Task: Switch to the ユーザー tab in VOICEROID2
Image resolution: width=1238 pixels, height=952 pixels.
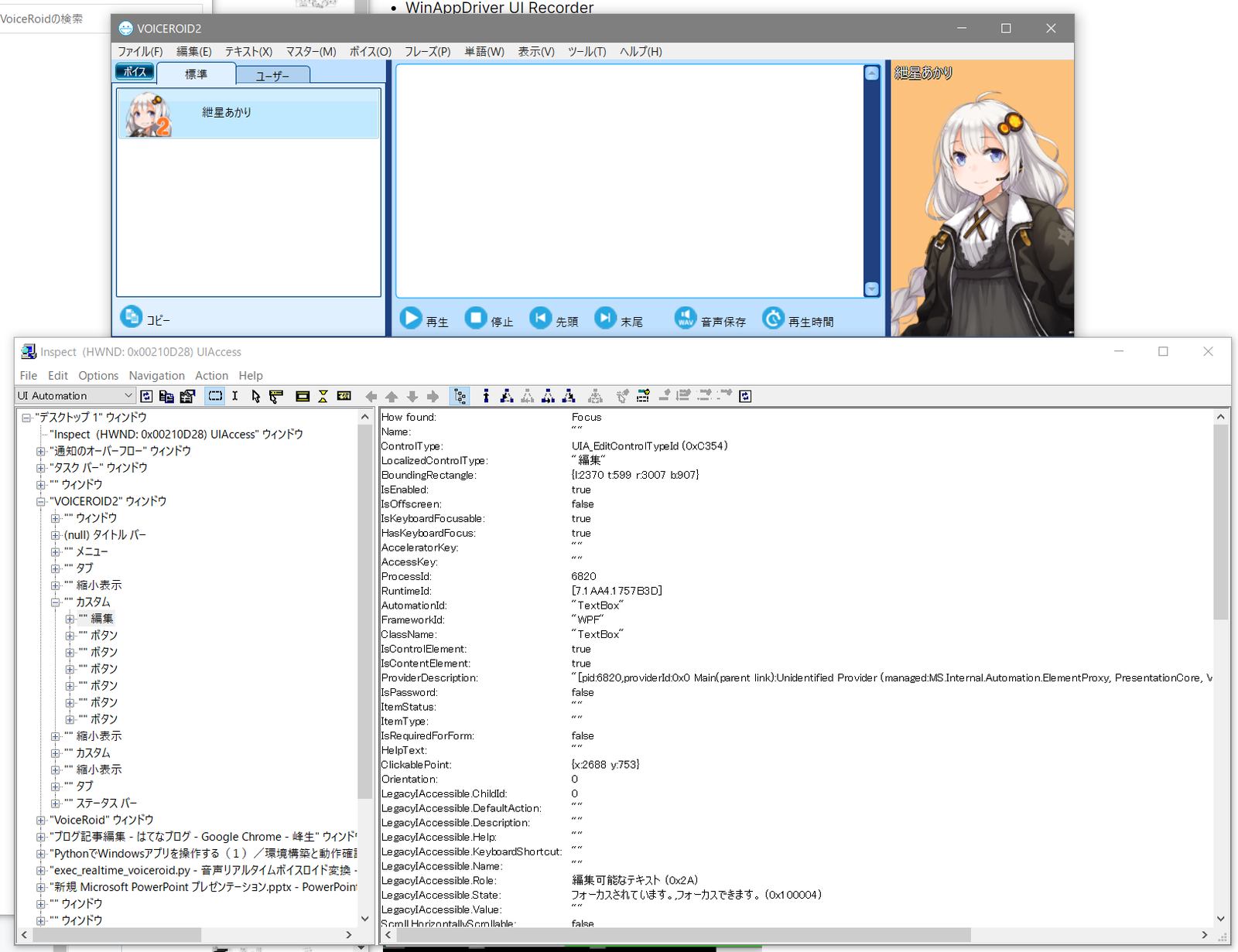Action: click(272, 75)
